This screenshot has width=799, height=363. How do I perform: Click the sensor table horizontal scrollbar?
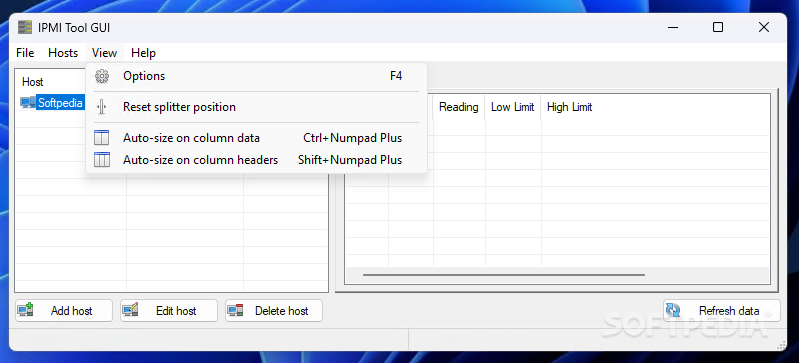click(x=503, y=275)
